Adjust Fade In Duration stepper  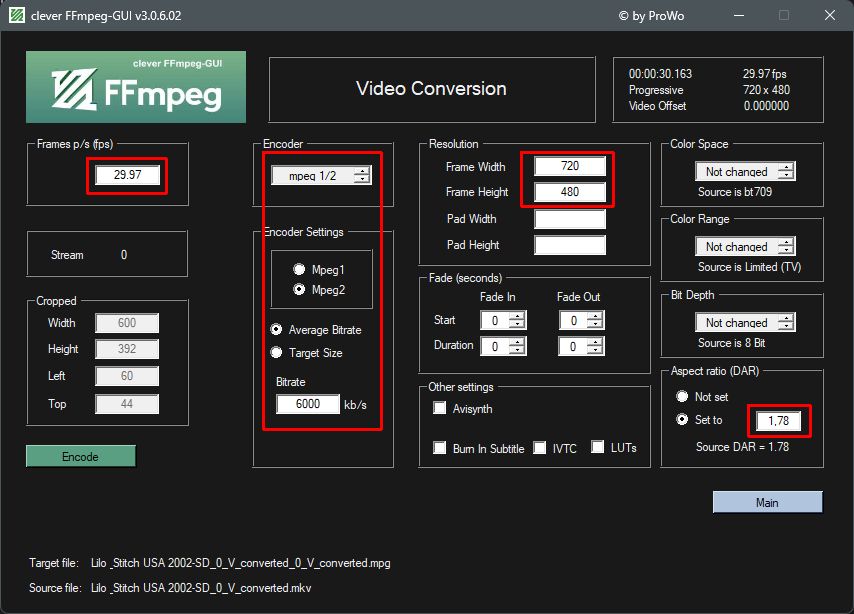[x=517, y=346]
